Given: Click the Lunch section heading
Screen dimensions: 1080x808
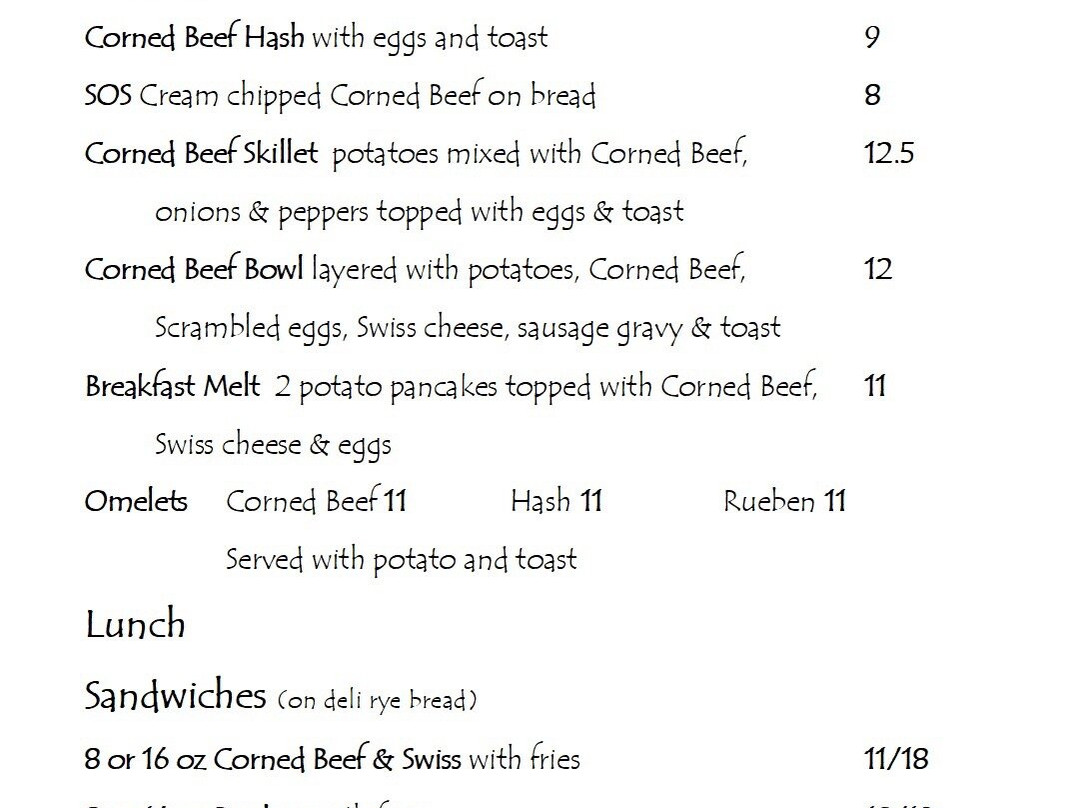Looking at the screenshot, I should tap(135, 625).
